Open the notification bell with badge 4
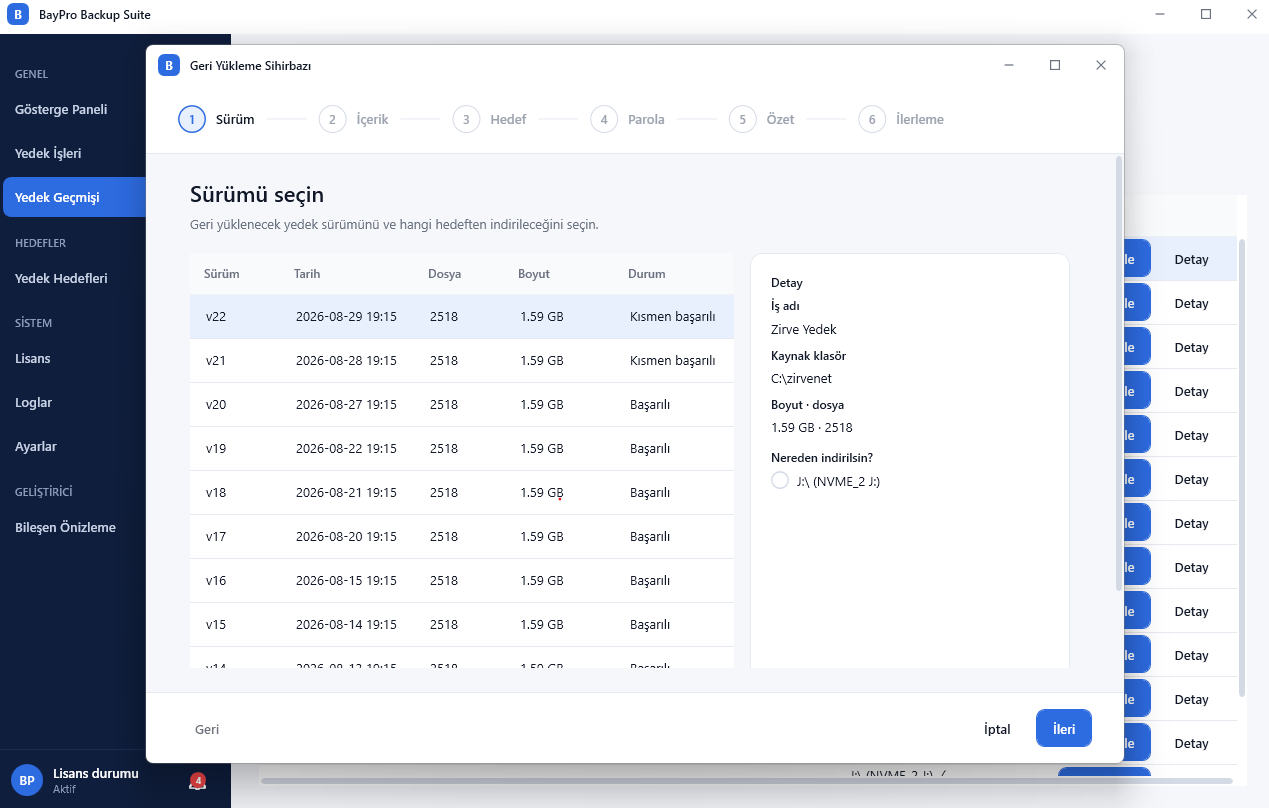The height and width of the screenshot is (808, 1269). tap(197, 781)
